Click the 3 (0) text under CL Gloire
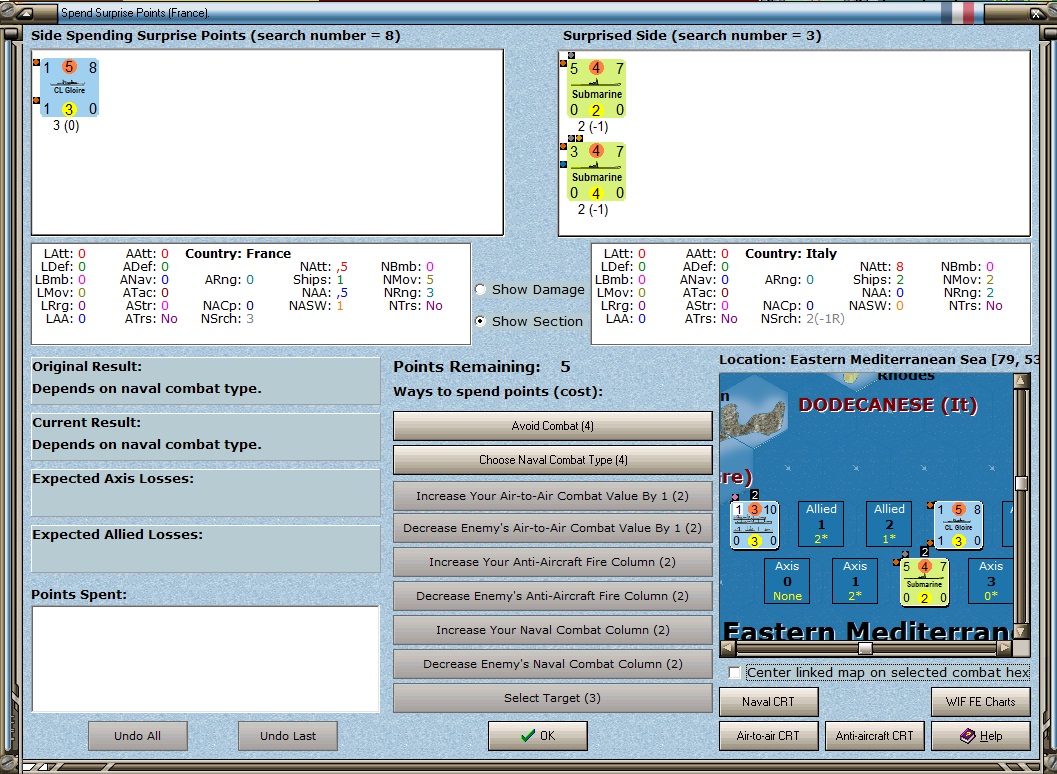The image size is (1057, 774). tap(66, 125)
